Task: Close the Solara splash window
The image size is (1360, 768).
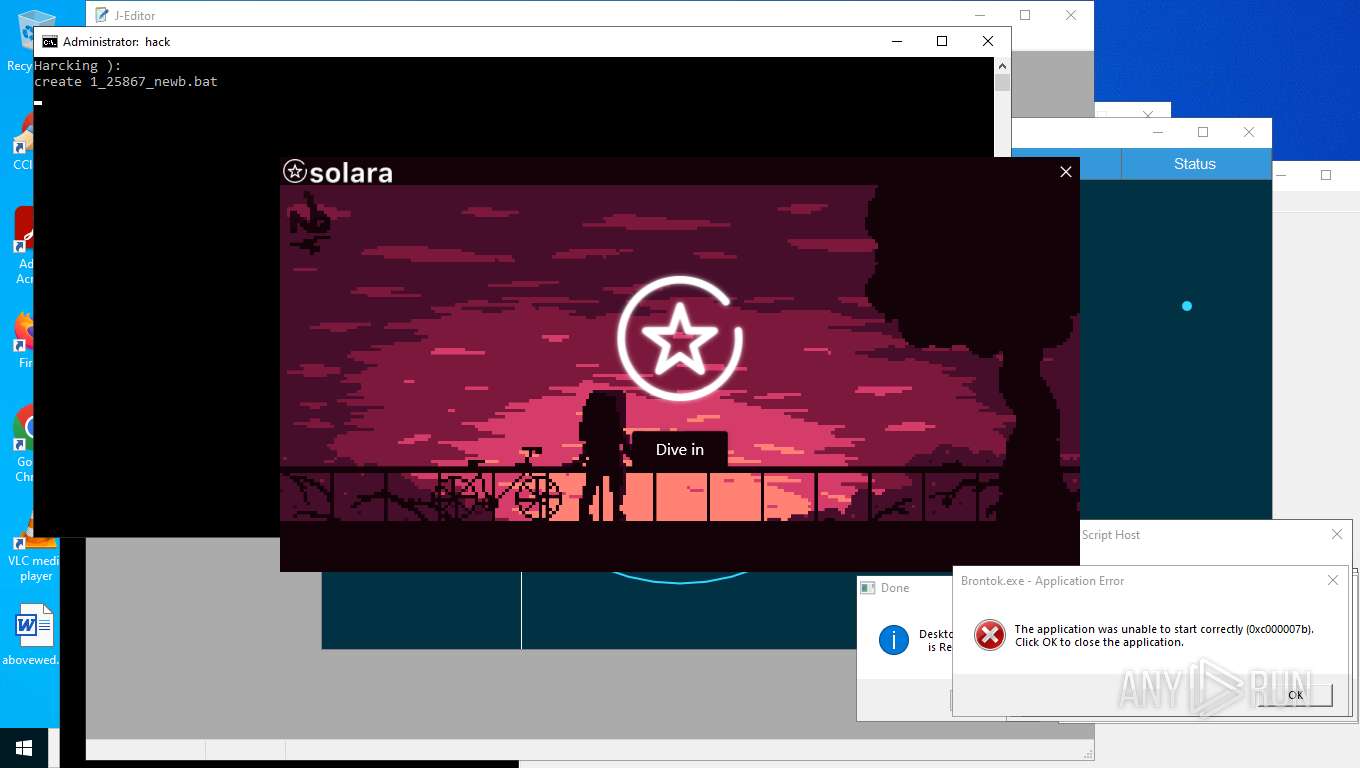Action: point(1066,172)
